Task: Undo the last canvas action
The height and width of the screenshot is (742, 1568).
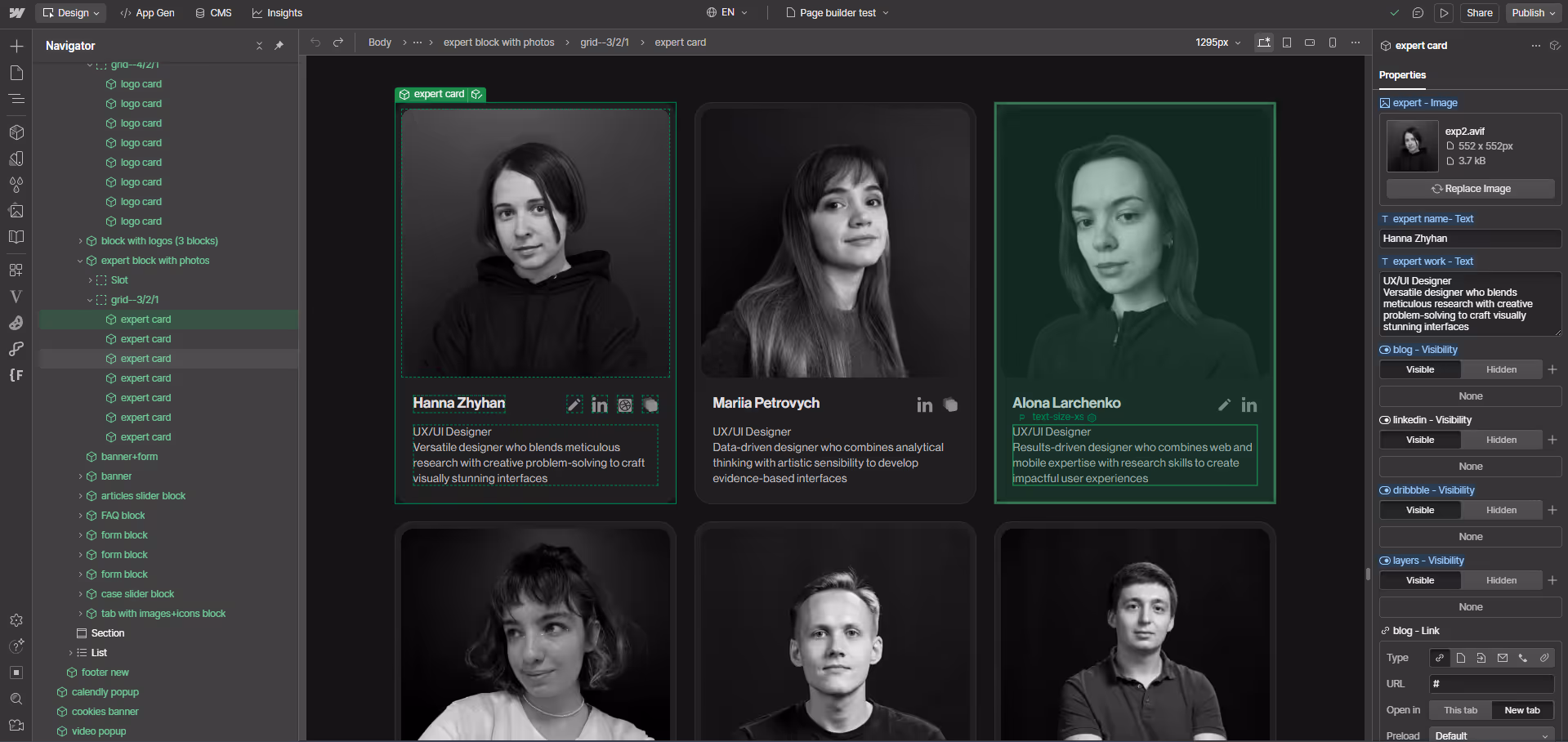Action: [x=315, y=42]
